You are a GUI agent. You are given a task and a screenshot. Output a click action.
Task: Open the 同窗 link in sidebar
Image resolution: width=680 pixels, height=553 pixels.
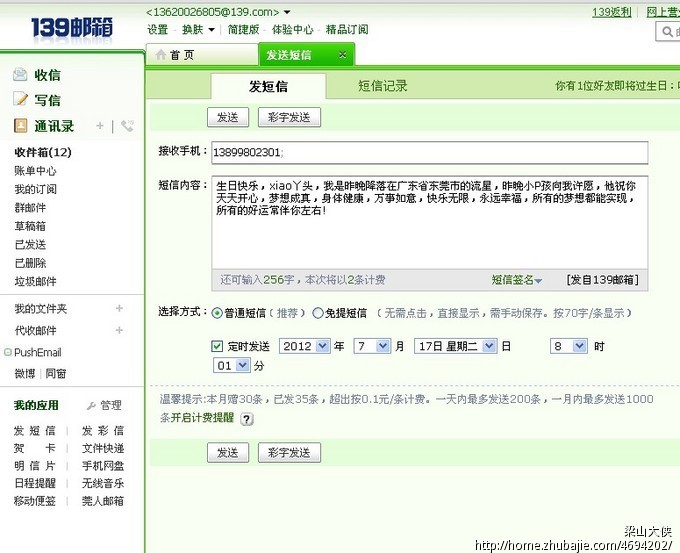(56, 373)
